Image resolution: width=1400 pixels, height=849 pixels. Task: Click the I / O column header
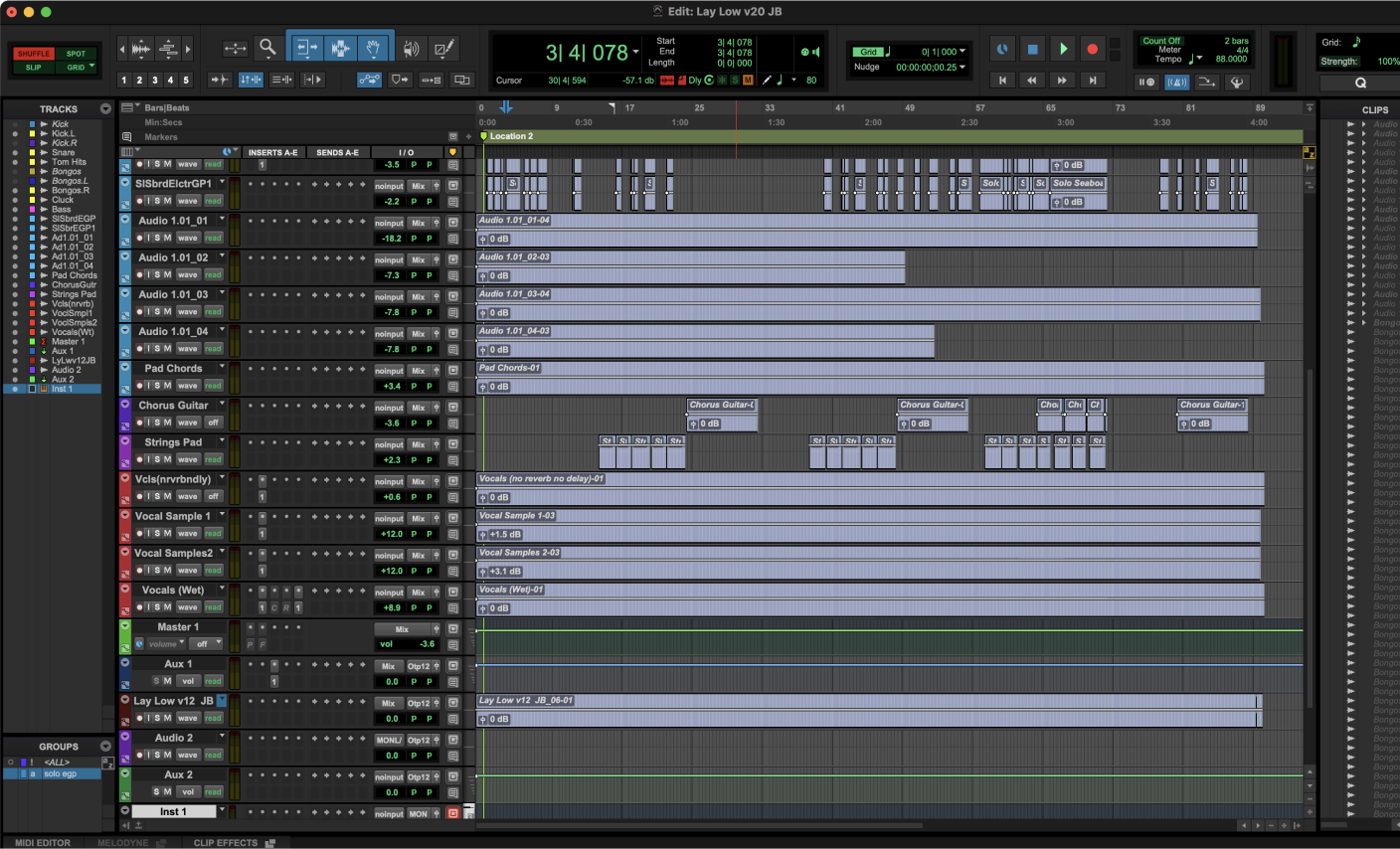[x=406, y=152]
